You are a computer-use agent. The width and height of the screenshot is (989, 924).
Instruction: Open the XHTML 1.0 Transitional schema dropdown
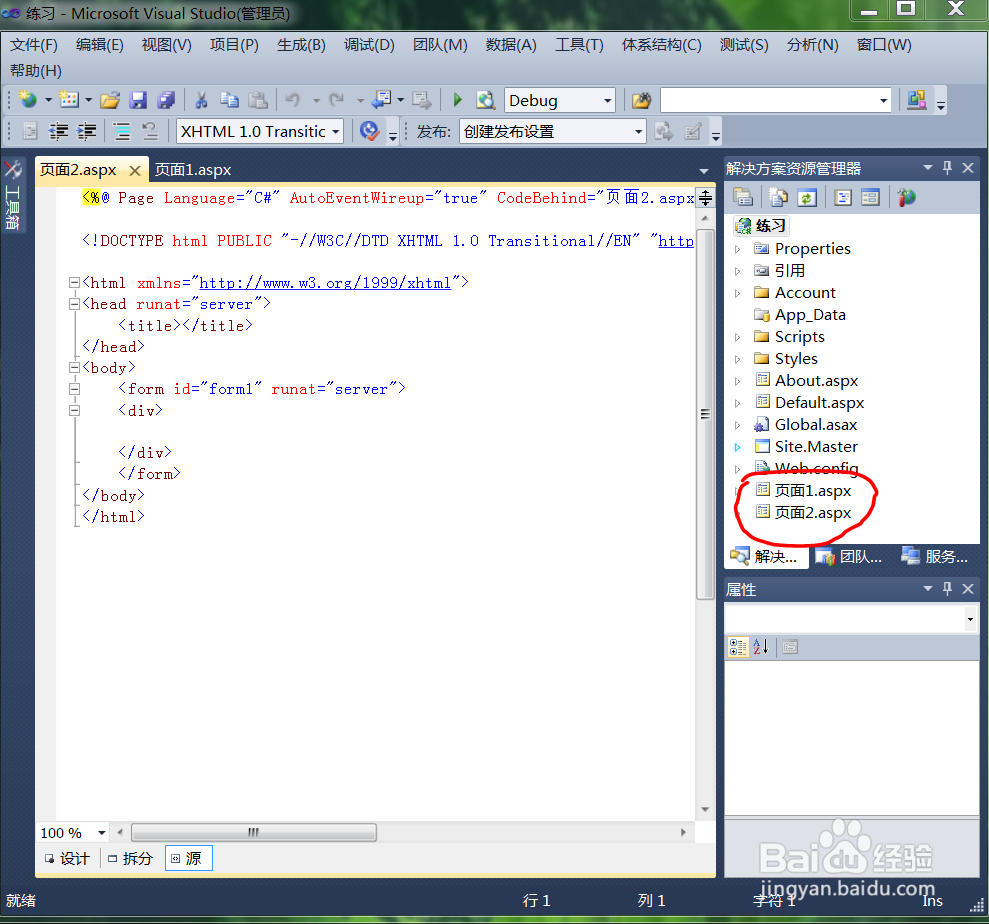(x=336, y=132)
